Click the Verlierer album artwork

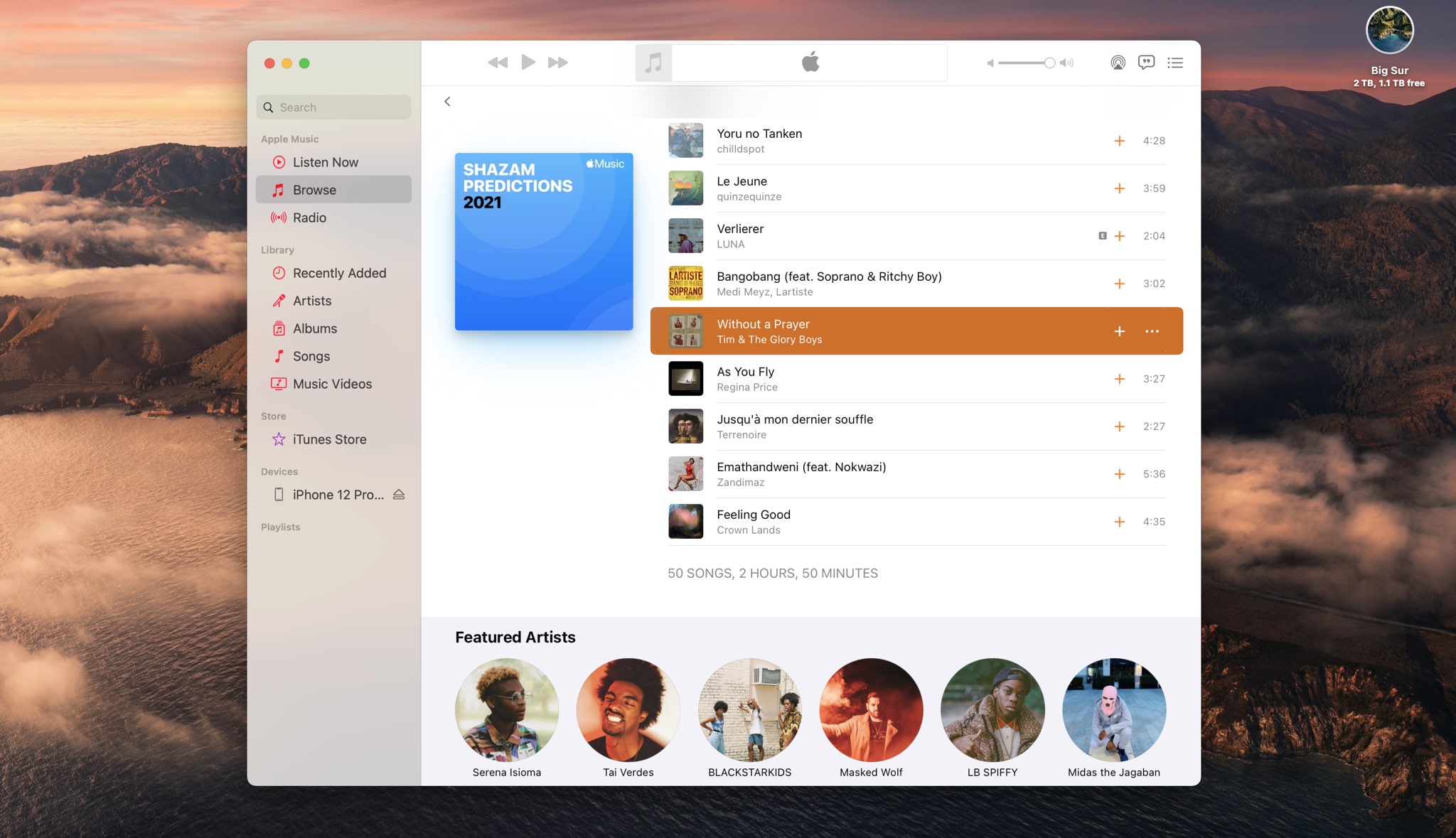click(x=685, y=236)
